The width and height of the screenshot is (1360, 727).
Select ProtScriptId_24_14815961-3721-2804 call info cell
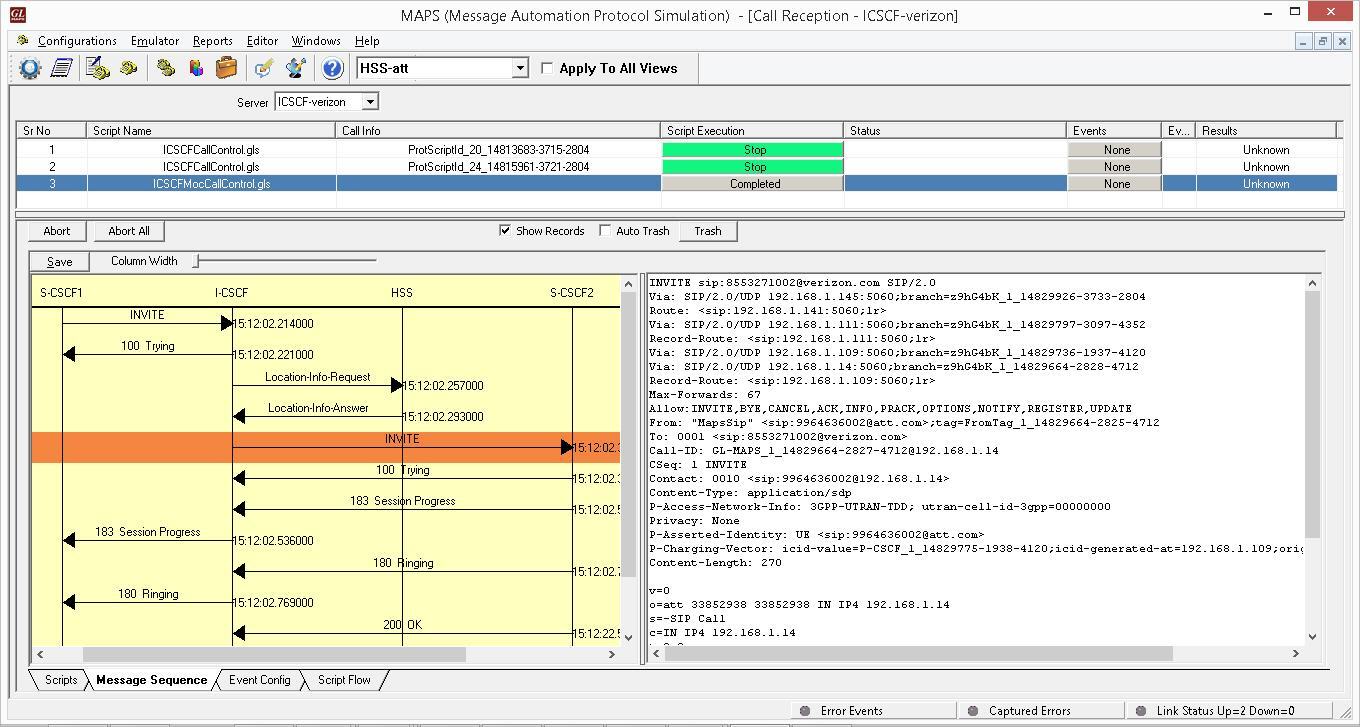498,167
